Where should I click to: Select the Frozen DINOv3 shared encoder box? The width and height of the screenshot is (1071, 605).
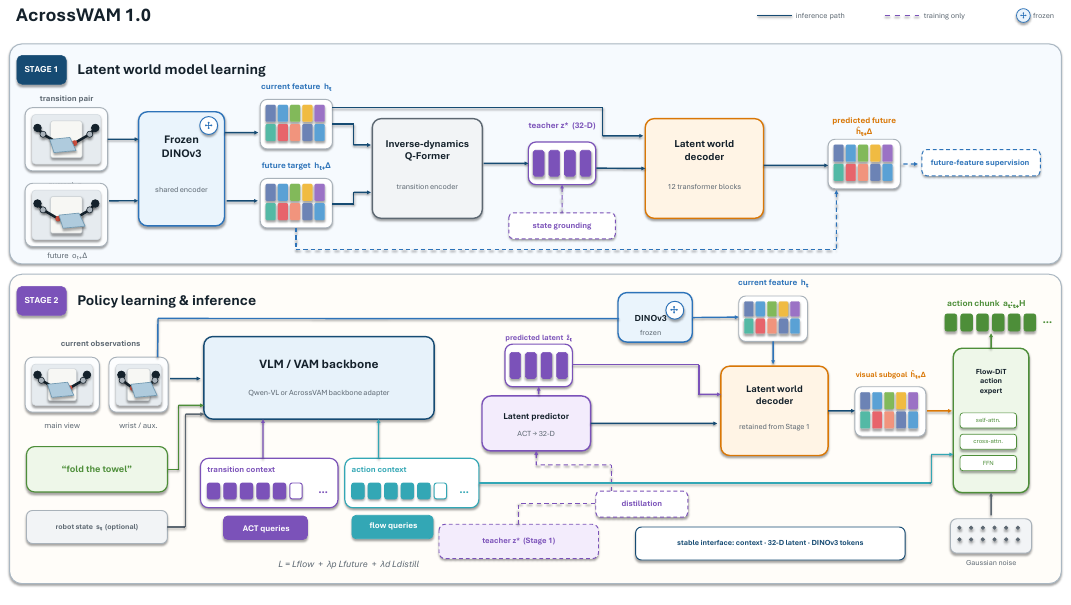[x=181, y=169]
